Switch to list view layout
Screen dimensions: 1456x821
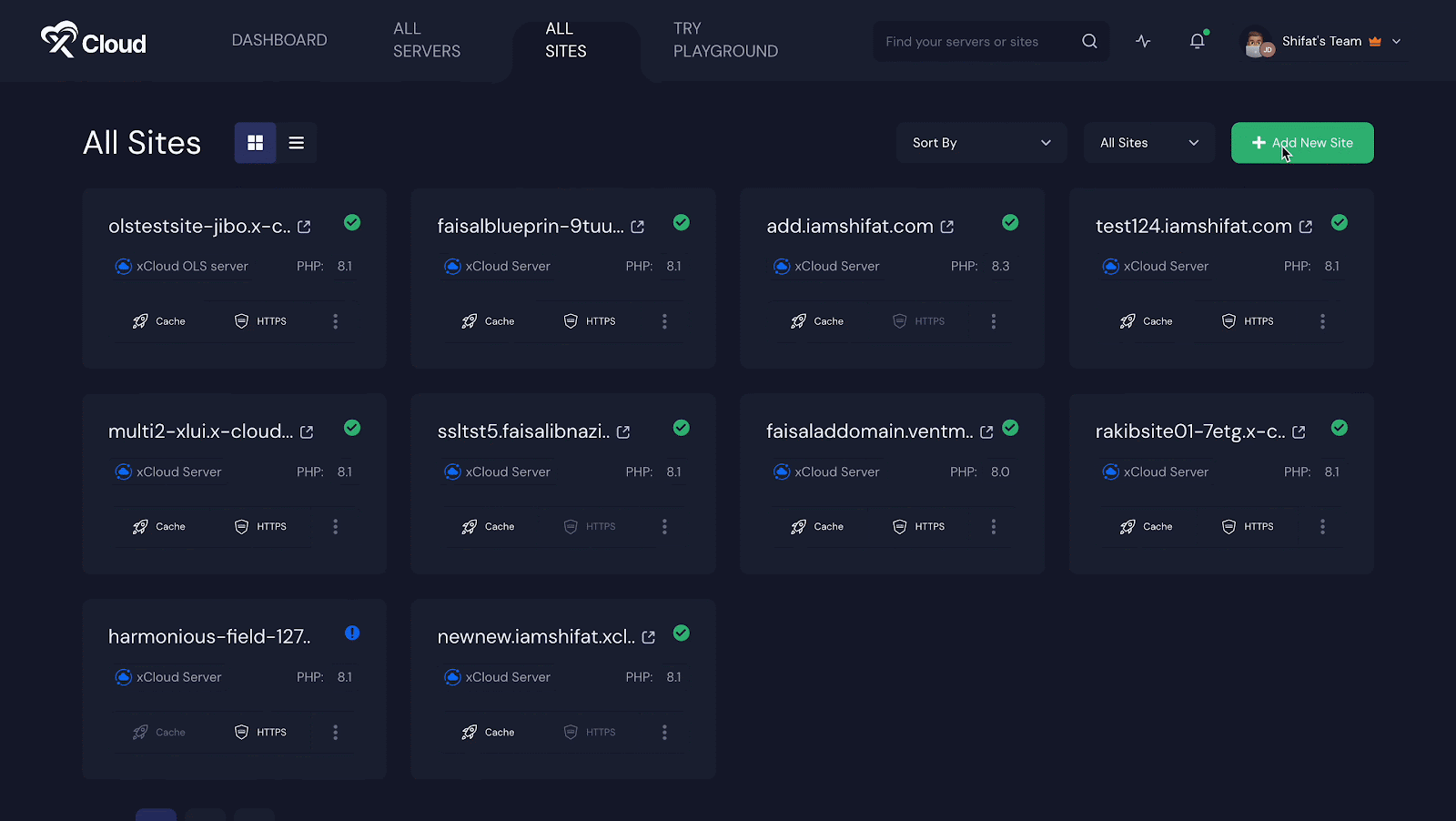pos(297,142)
